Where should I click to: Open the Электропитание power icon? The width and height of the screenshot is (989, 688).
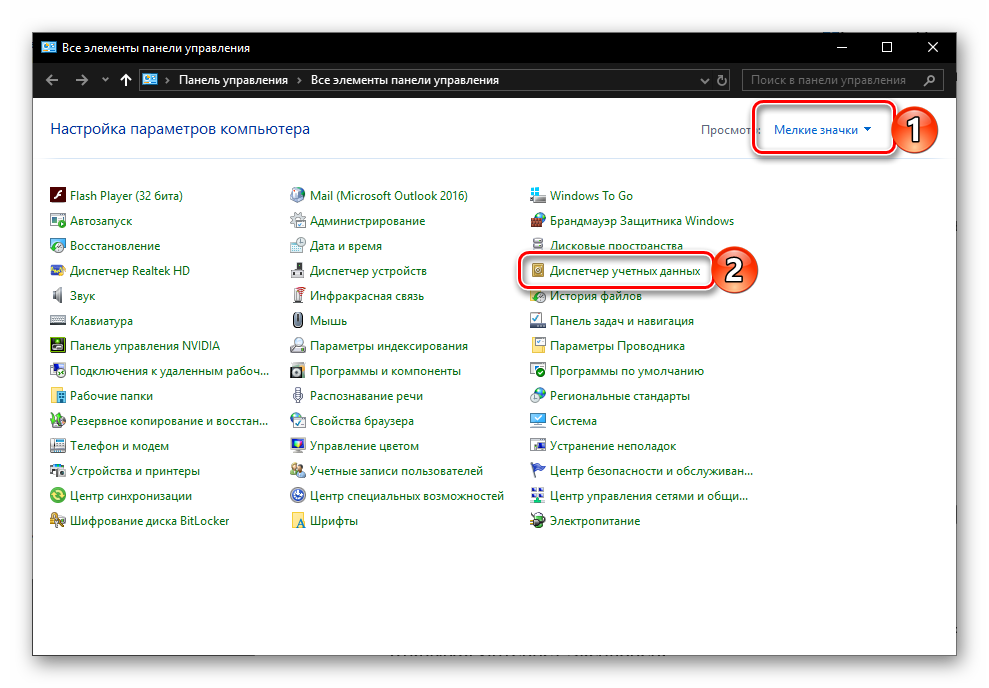538,521
